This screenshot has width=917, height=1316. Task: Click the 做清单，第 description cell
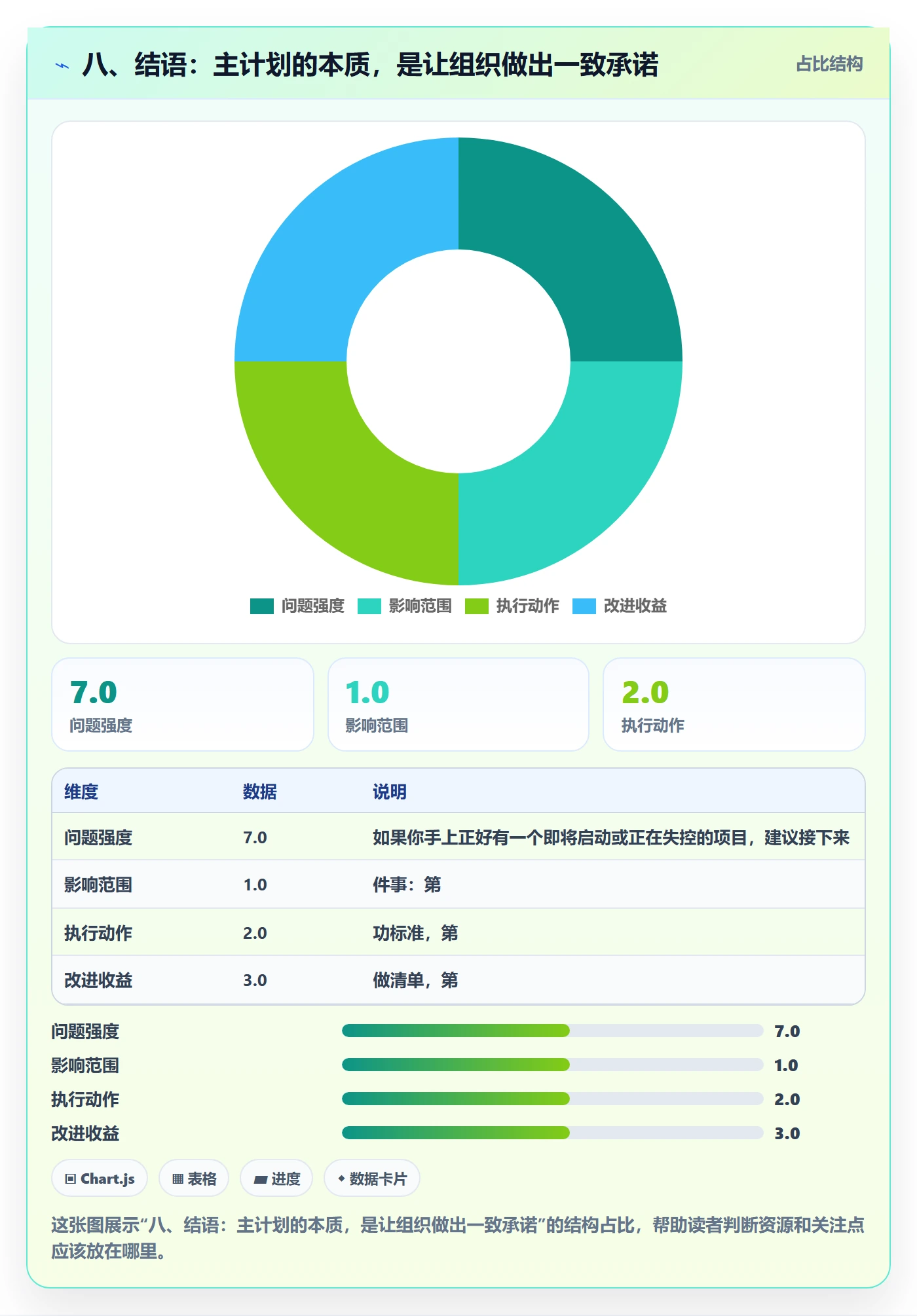(x=415, y=980)
